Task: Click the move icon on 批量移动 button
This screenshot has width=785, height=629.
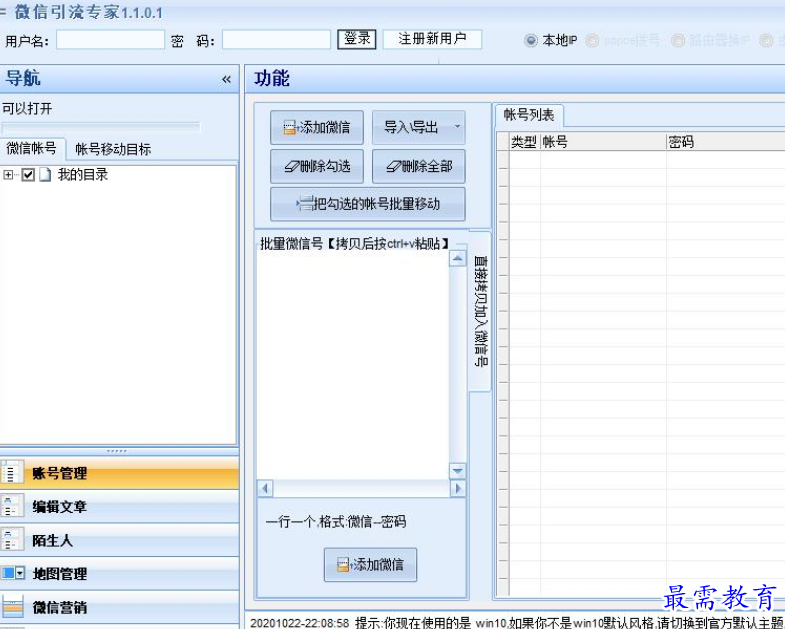Action: 304,204
